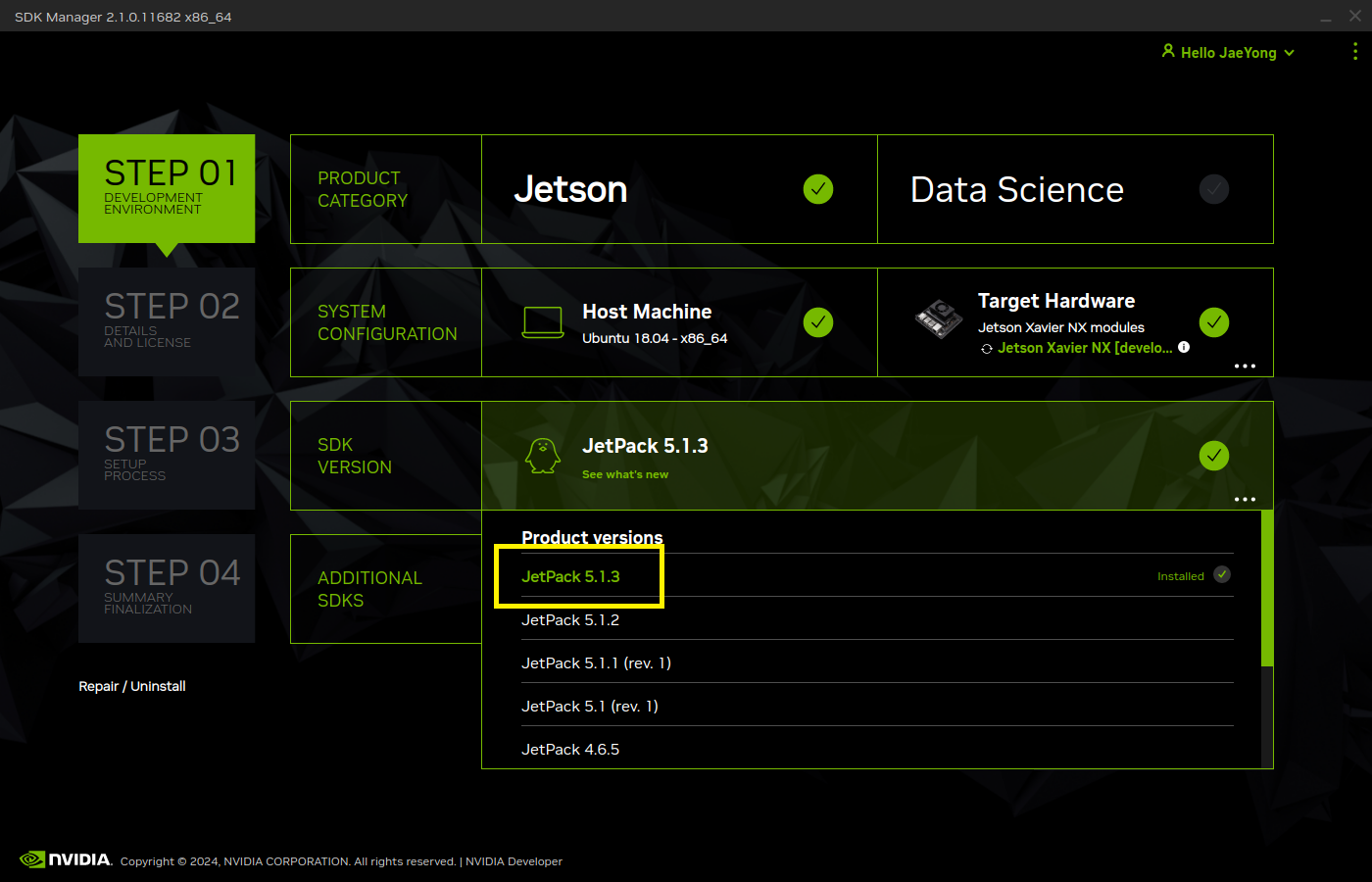Click the JetPack penguin icon
This screenshot has width=1372, height=882.
click(x=543, y=456)
